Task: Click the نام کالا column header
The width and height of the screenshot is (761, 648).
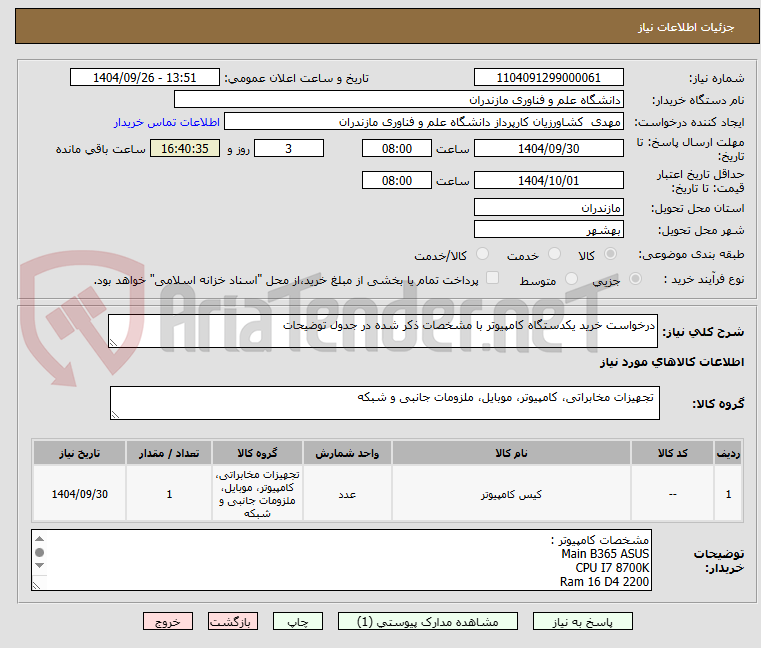Action: click(x=511, y=453)
